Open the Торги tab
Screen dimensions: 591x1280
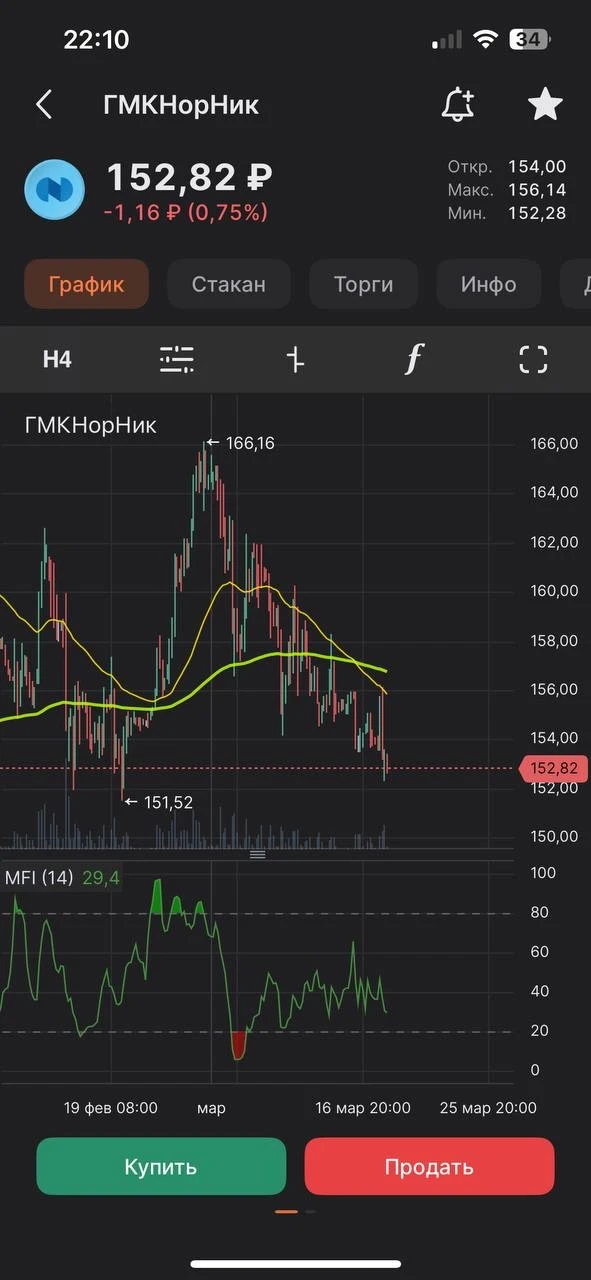click(x=364, y=284)
